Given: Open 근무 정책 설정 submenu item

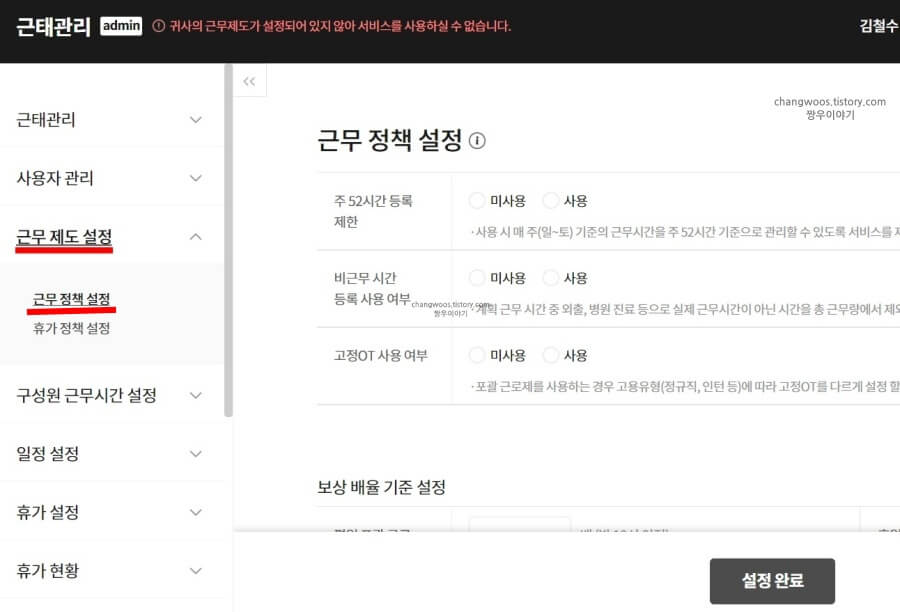Looking at the screenshot, I should pos(71,299).
